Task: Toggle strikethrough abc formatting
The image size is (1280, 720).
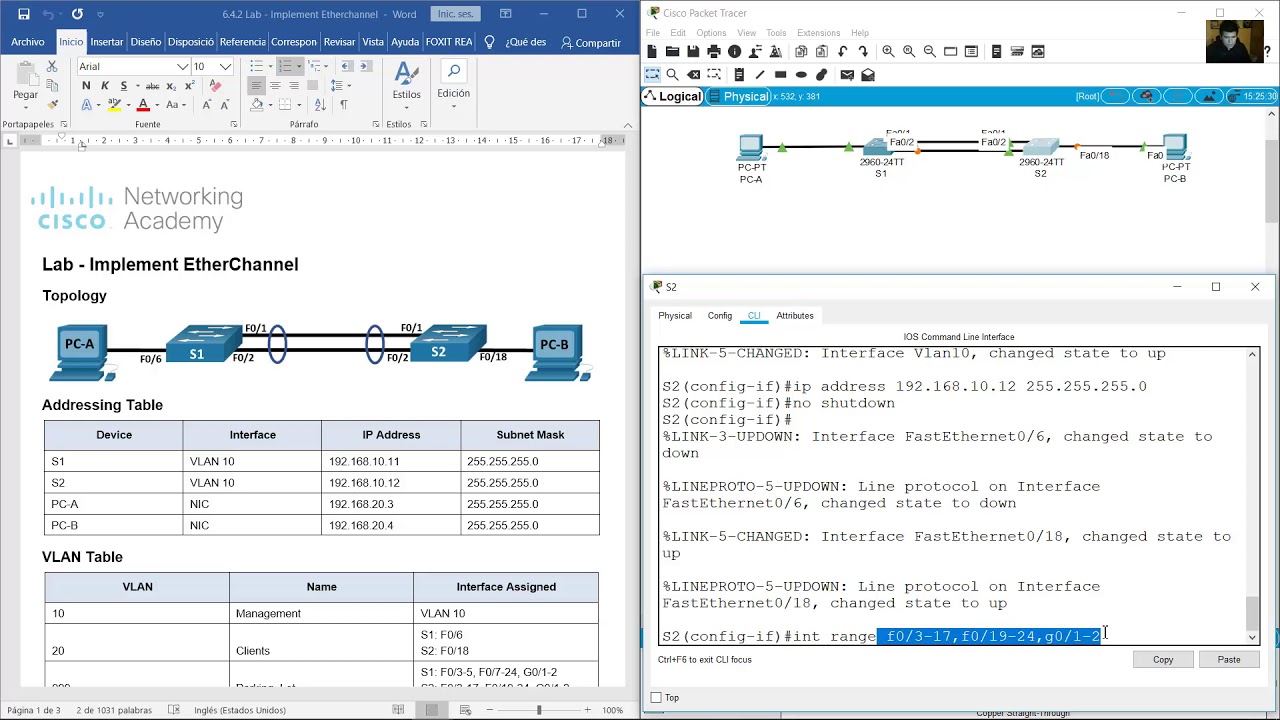Action: [151, 86]
